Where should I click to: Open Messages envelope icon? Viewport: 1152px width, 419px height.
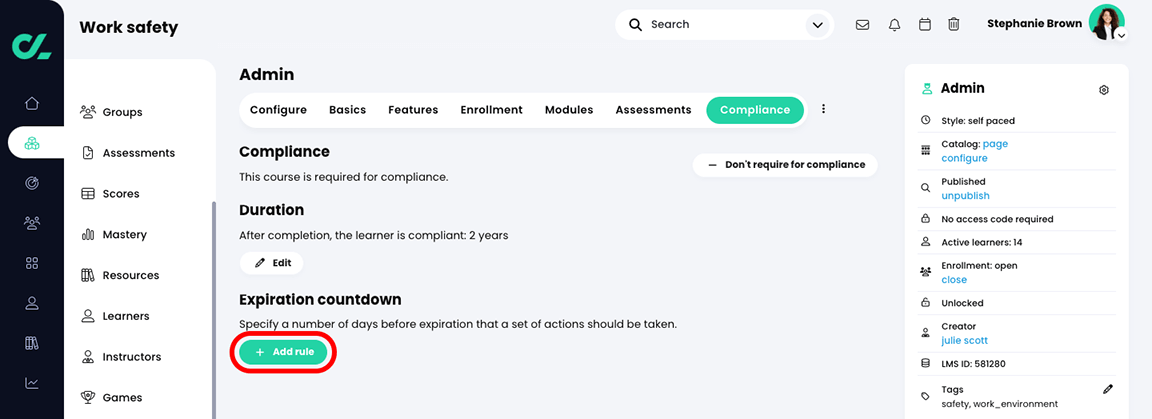863,24
